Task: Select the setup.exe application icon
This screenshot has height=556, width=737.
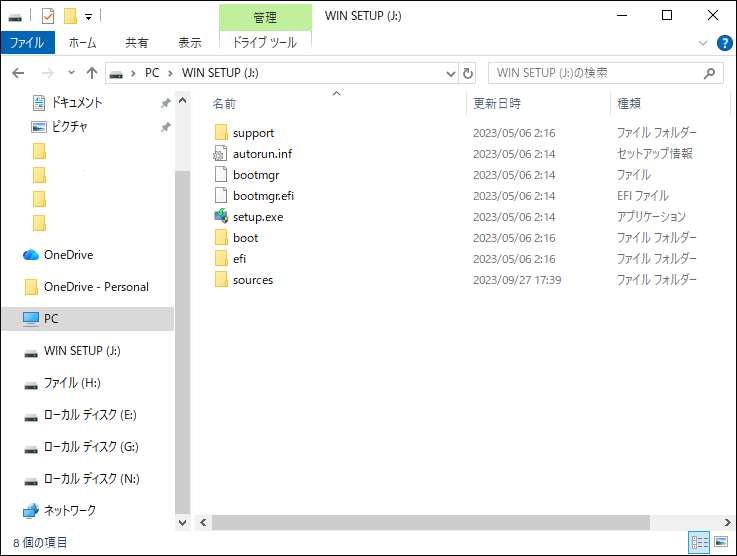Action: pos(221,216)
